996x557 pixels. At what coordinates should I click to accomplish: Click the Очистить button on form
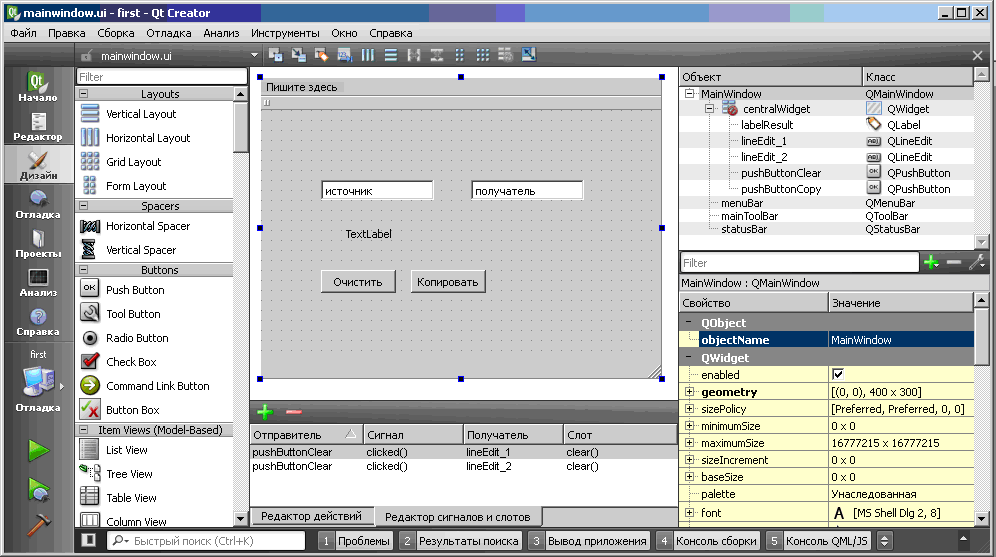358,282
